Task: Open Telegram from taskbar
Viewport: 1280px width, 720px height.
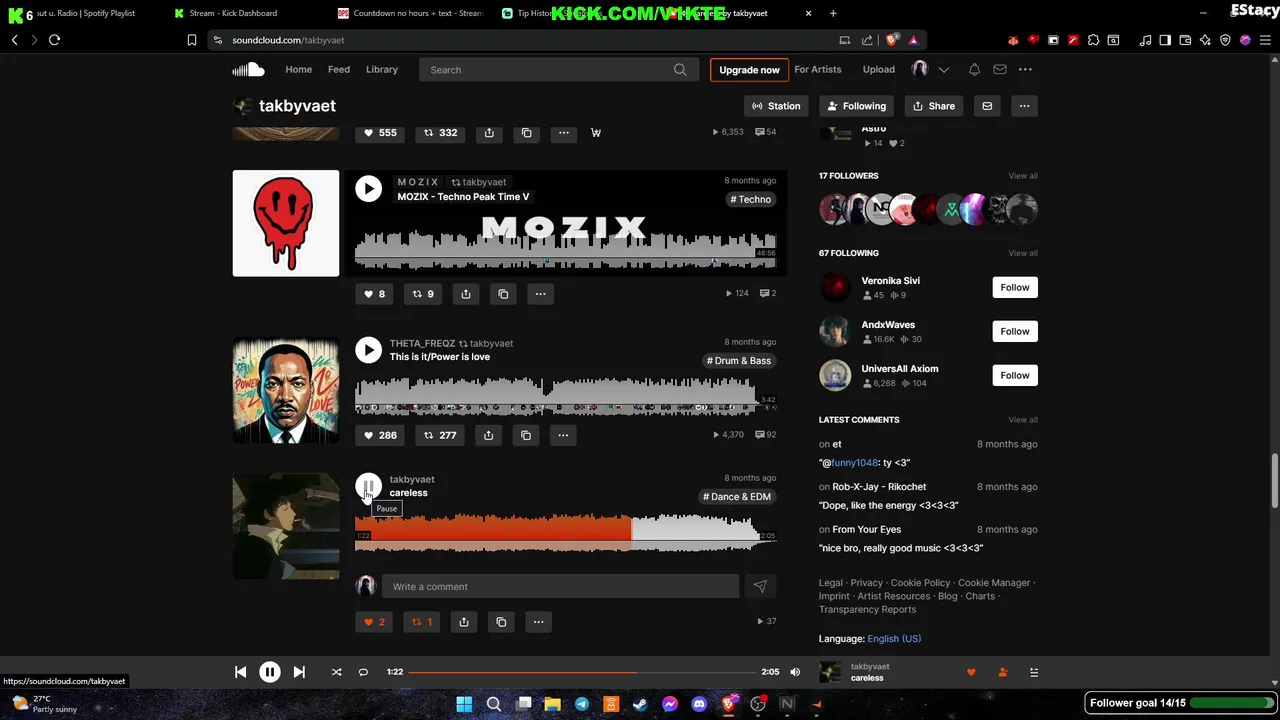Action: [582, 704]
